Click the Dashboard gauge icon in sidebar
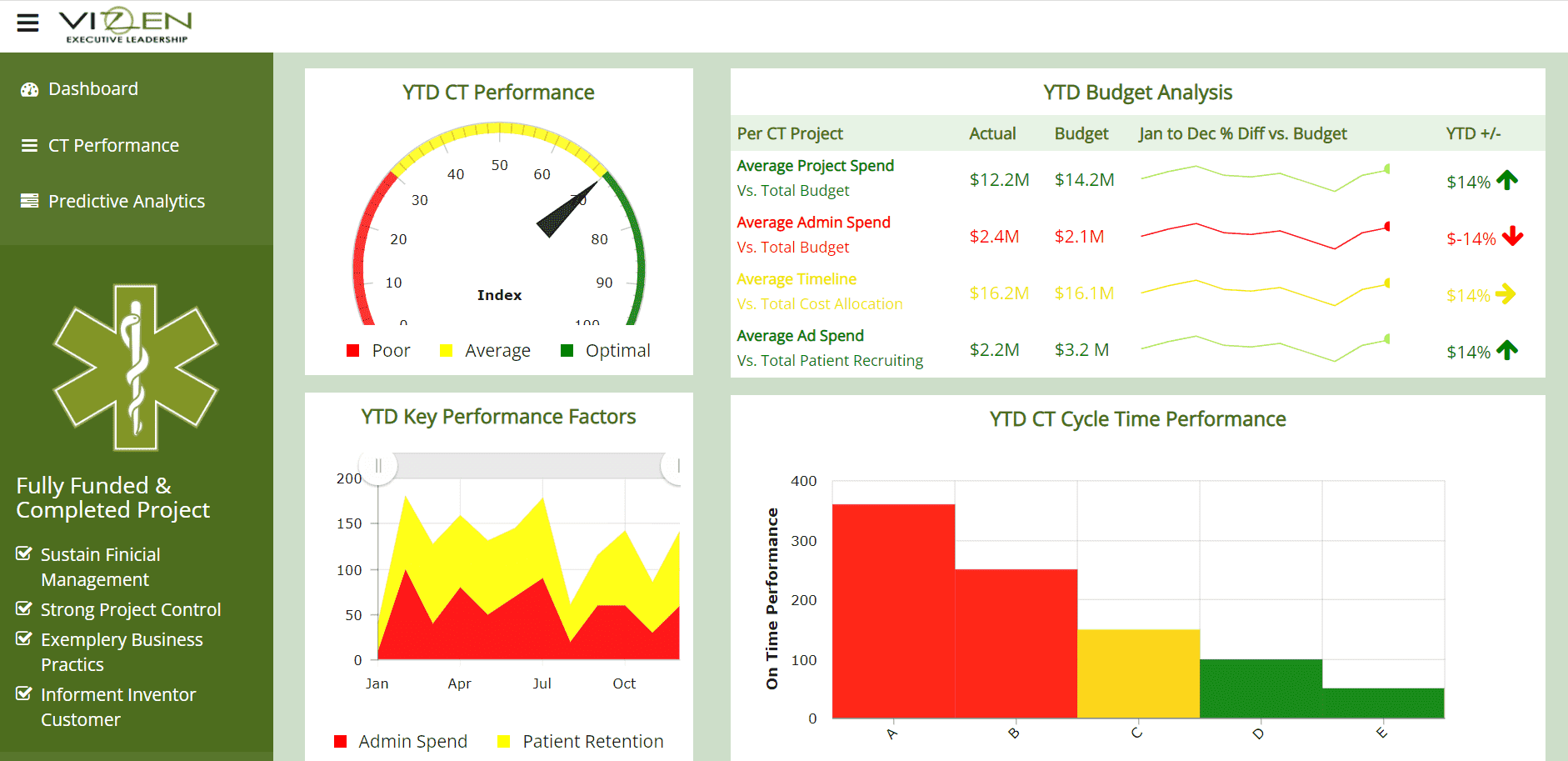Viewport: 1568px width, 761px height. (x=30, y=89)
